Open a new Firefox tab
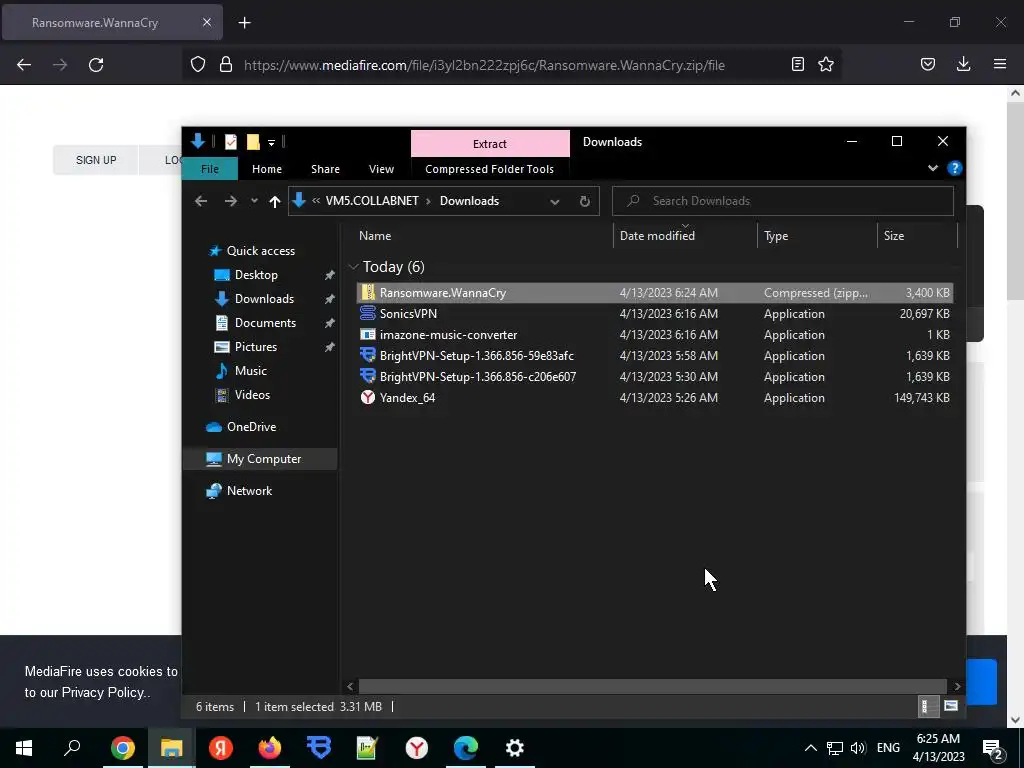The width and height of the screenshot is (1024, 768). (244, 23)
